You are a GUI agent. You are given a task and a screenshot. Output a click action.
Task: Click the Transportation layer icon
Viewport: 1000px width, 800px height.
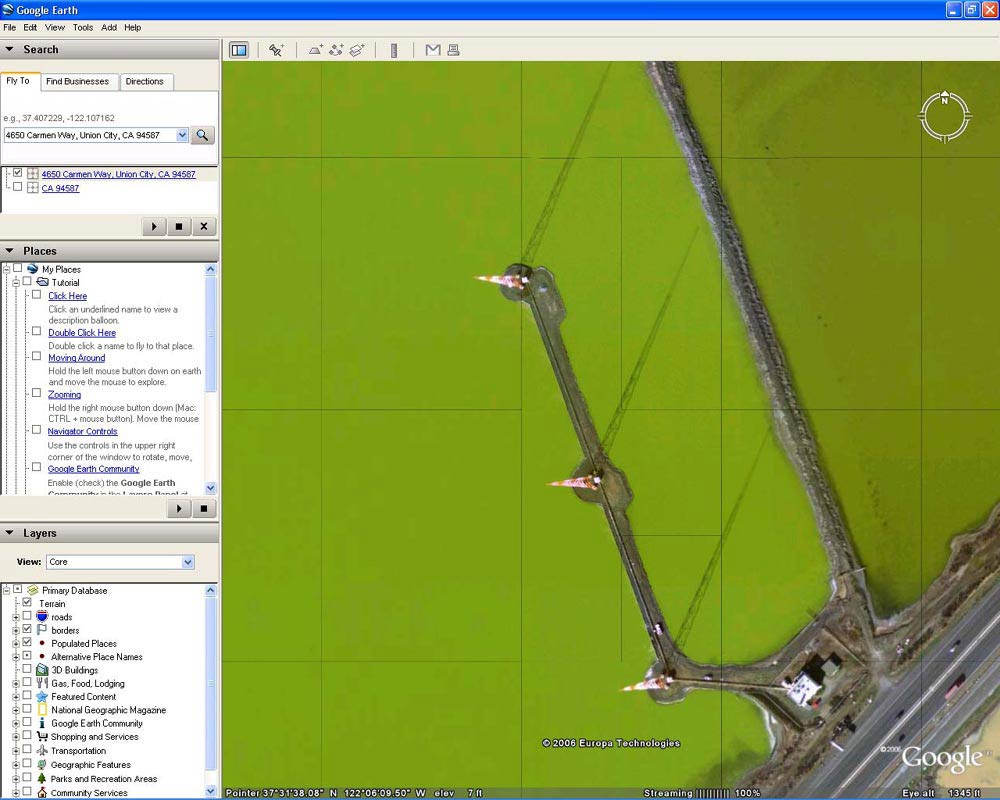click(42, 751)
